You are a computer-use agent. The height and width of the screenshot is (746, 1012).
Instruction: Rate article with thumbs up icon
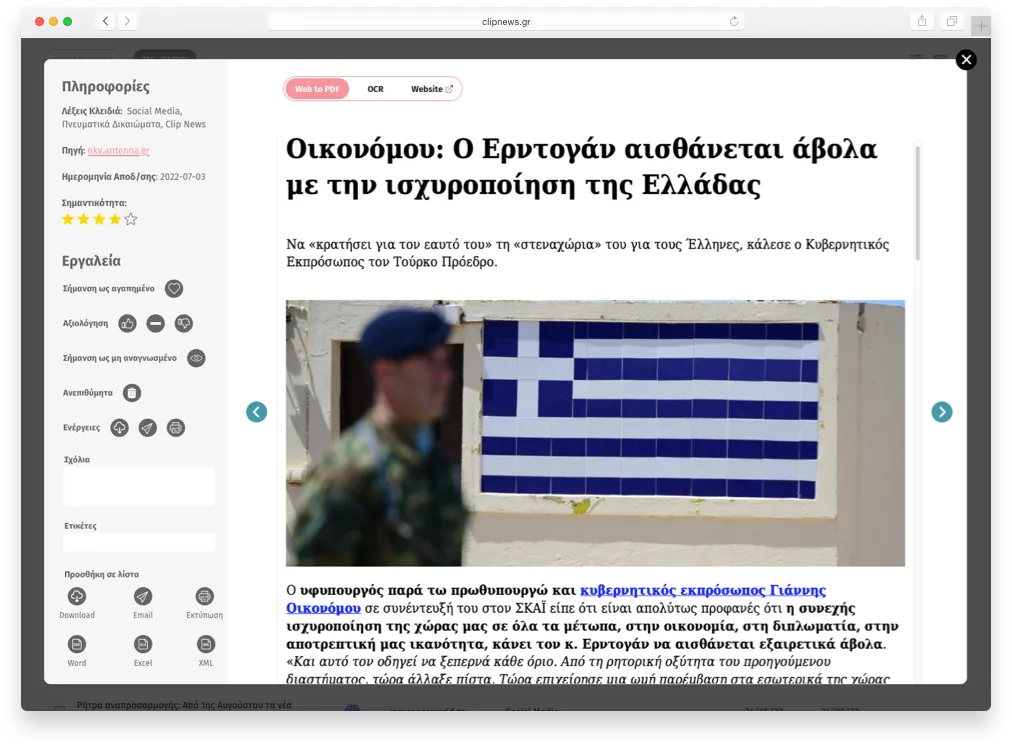point(127,323)
